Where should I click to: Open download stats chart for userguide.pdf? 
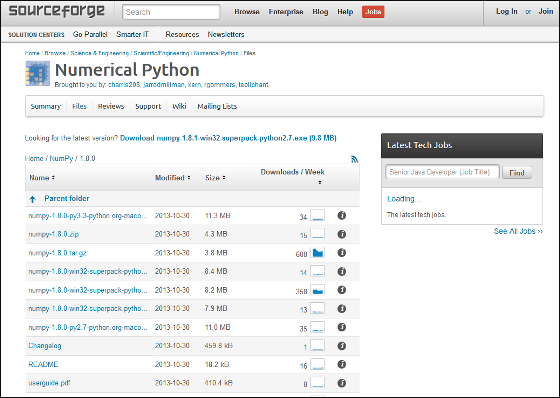318,383
